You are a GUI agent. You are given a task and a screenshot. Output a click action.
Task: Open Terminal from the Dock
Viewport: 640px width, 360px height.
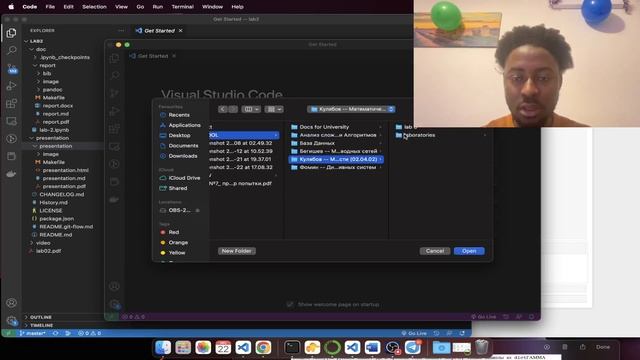(x=292, y=347)
